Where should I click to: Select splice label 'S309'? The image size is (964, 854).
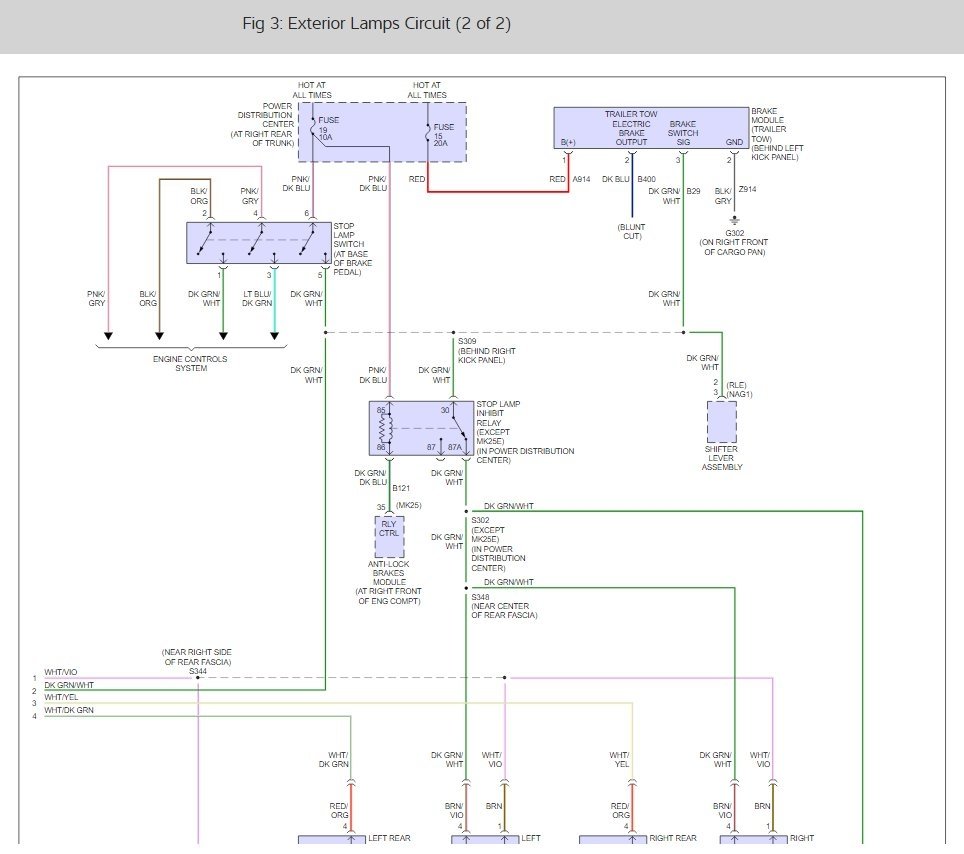coord(467,341)
